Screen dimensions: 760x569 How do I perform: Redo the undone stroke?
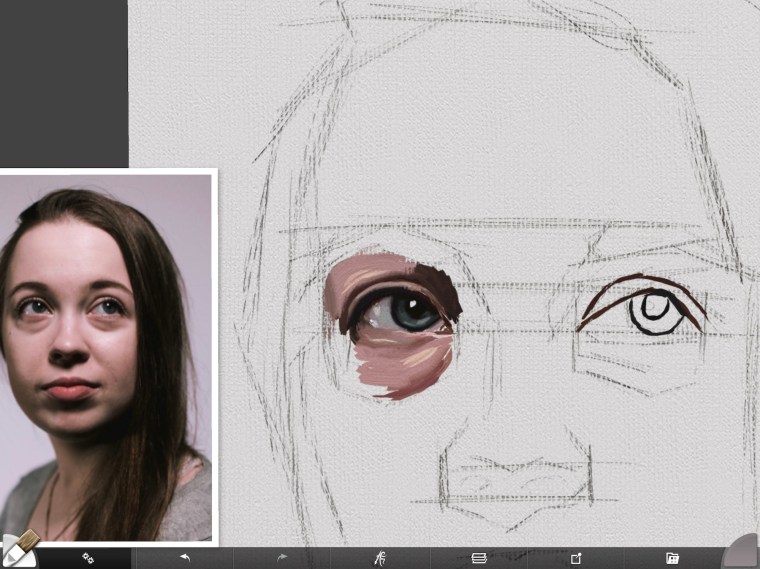click(282, 558)
